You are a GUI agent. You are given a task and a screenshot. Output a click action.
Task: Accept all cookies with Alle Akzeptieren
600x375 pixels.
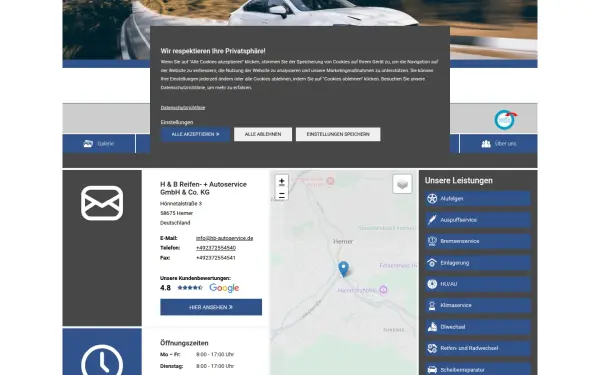[195, 134]
